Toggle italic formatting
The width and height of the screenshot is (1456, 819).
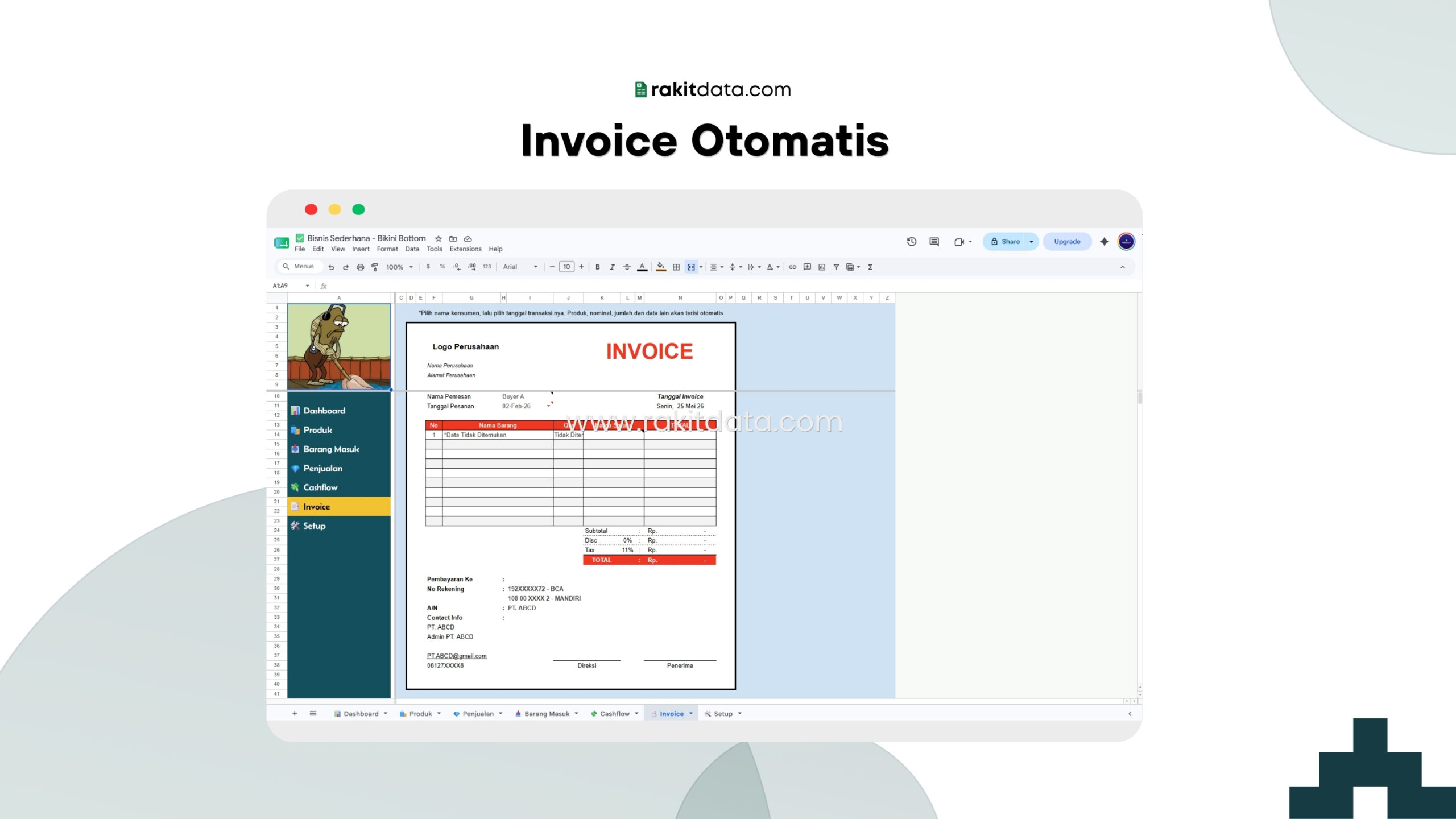click(612, 267)
